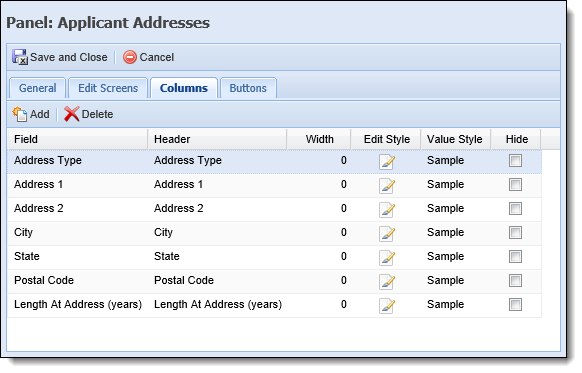The image size is (582, 373).
Task: Click the Field column header
Action: [77, 139]
